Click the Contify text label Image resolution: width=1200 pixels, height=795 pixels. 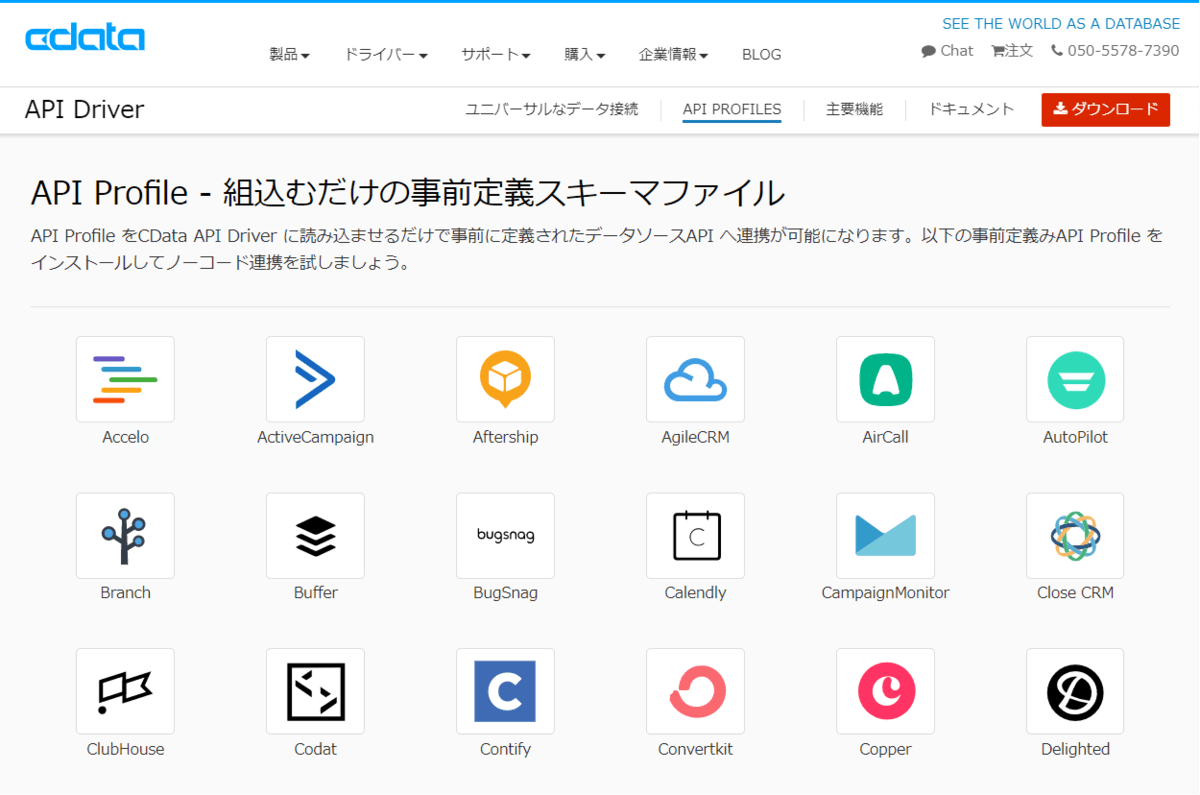click(x=505, y=749)
